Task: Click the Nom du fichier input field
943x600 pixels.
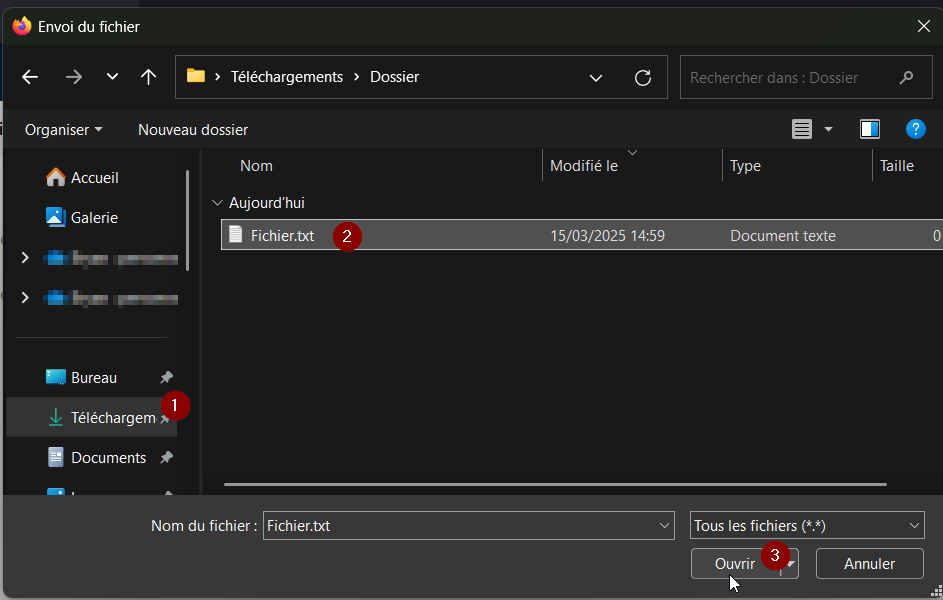Action: [x=460, y=525]
